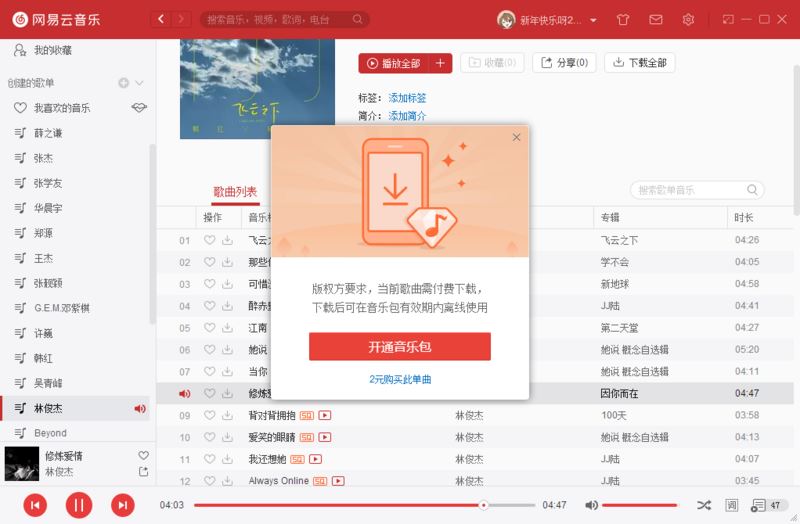Click the plus beside 播放全部

440,63
